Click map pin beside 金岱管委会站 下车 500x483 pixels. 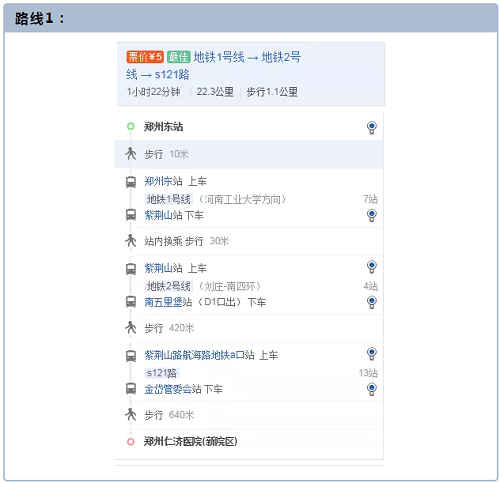pyautogui.click(x=371, y=389)
